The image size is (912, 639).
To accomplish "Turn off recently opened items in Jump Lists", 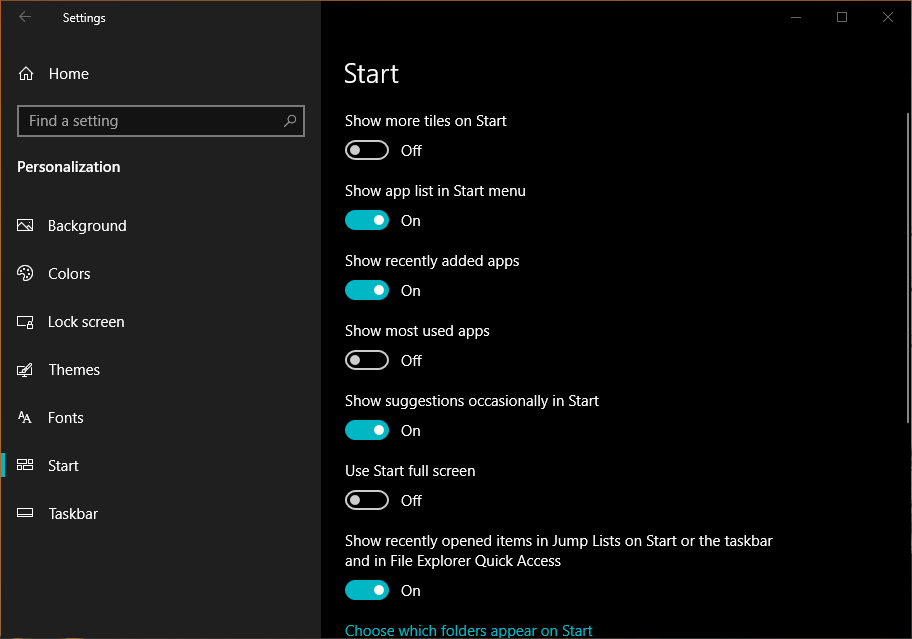I will (366, 591).
